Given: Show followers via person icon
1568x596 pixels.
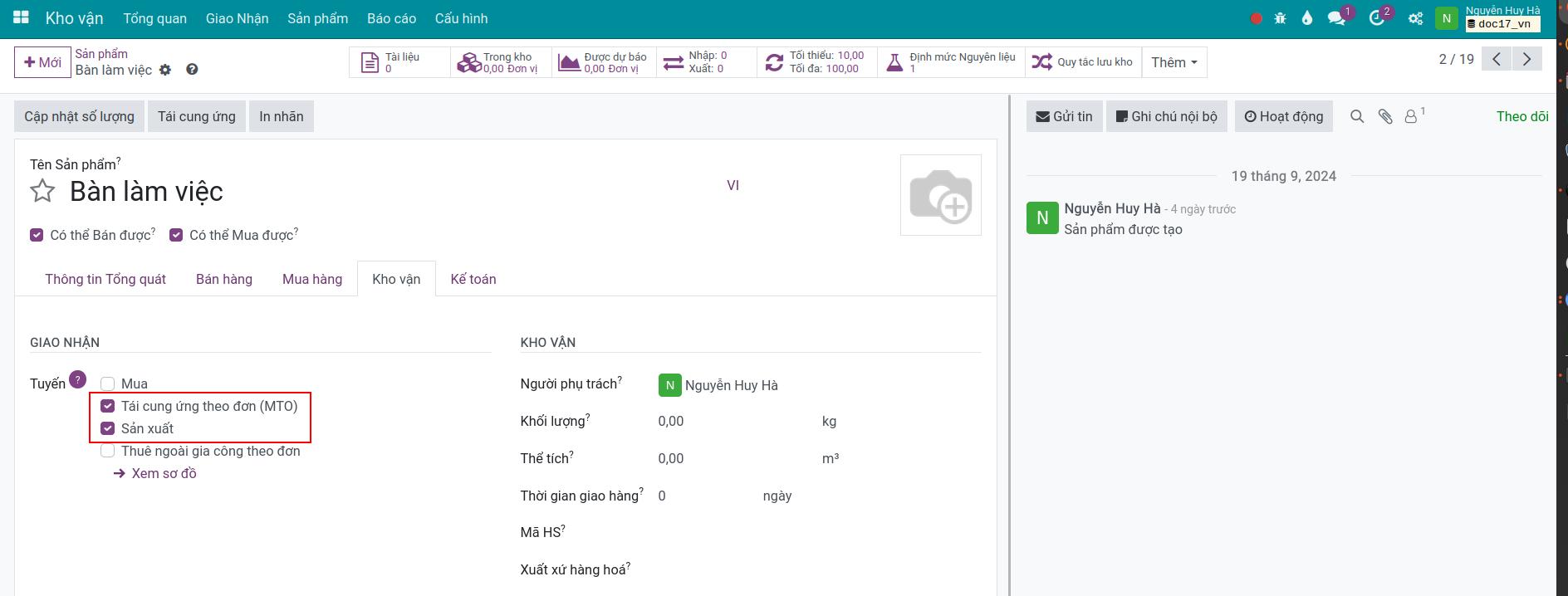Looking at the screenshot, I should click(x=1412, y=117).
